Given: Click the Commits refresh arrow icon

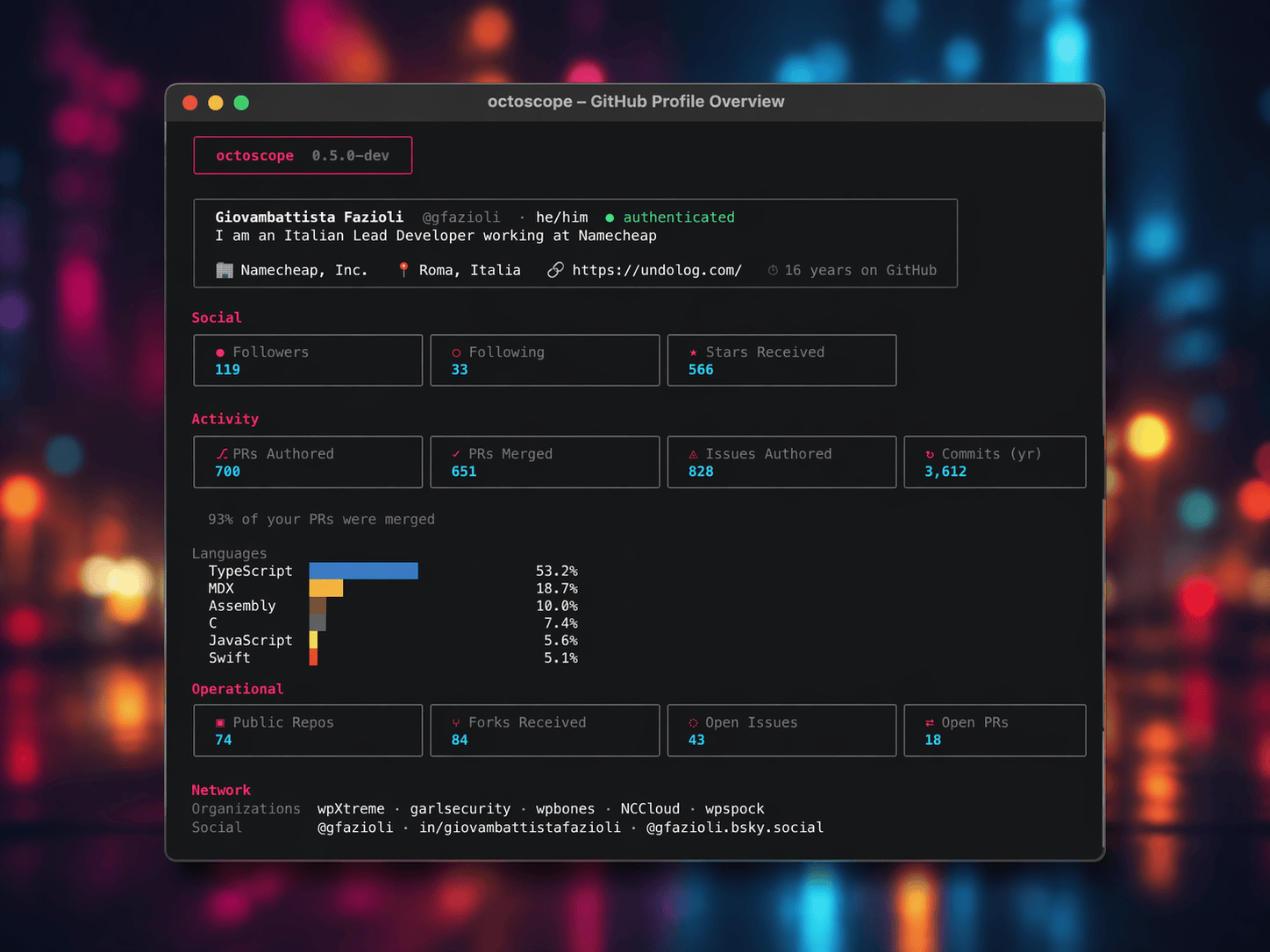Looking at the screenshot, I should tap(930, 454).
